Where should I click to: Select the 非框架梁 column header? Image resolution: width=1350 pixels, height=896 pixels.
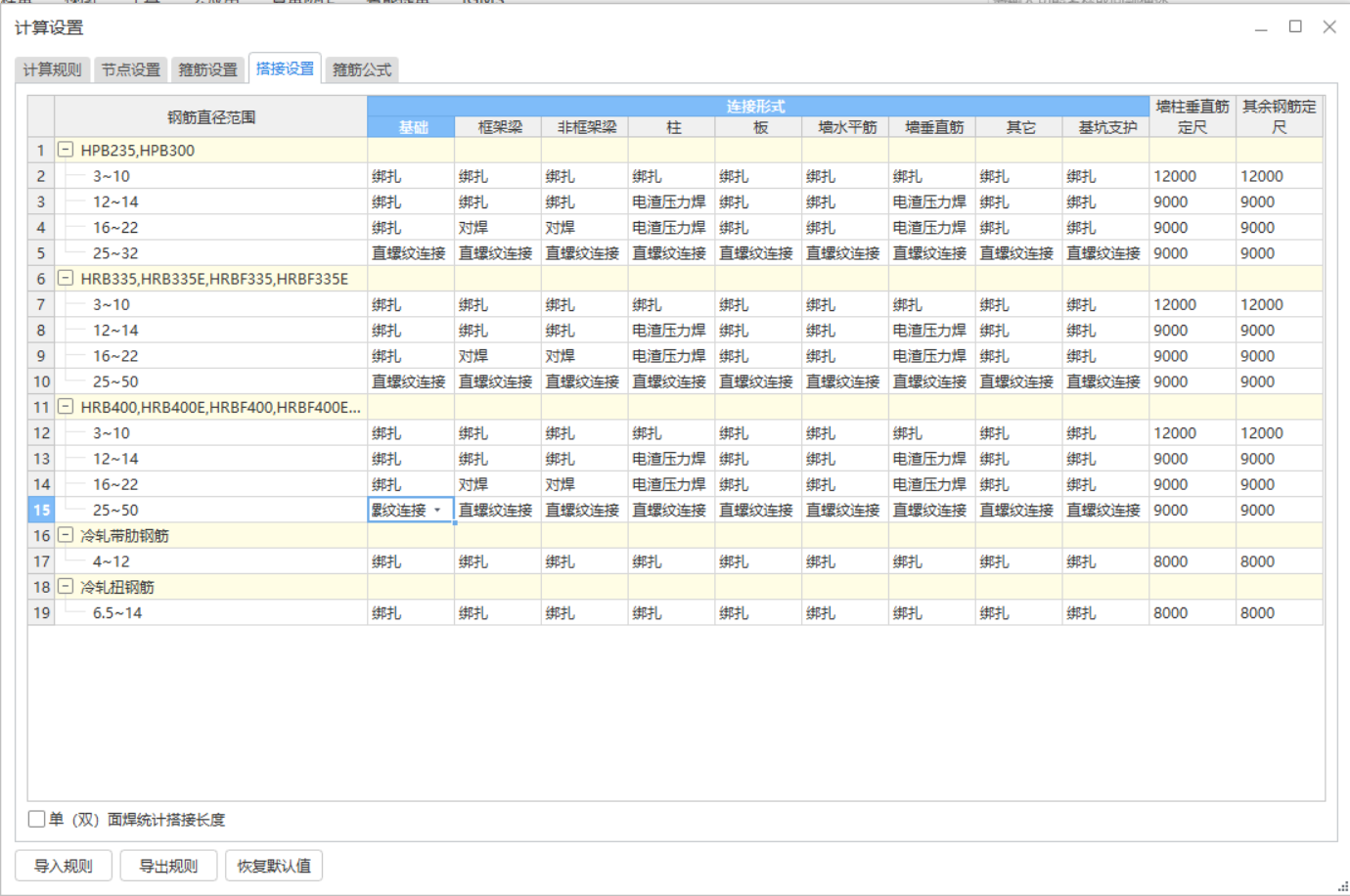tap(586, 127)
